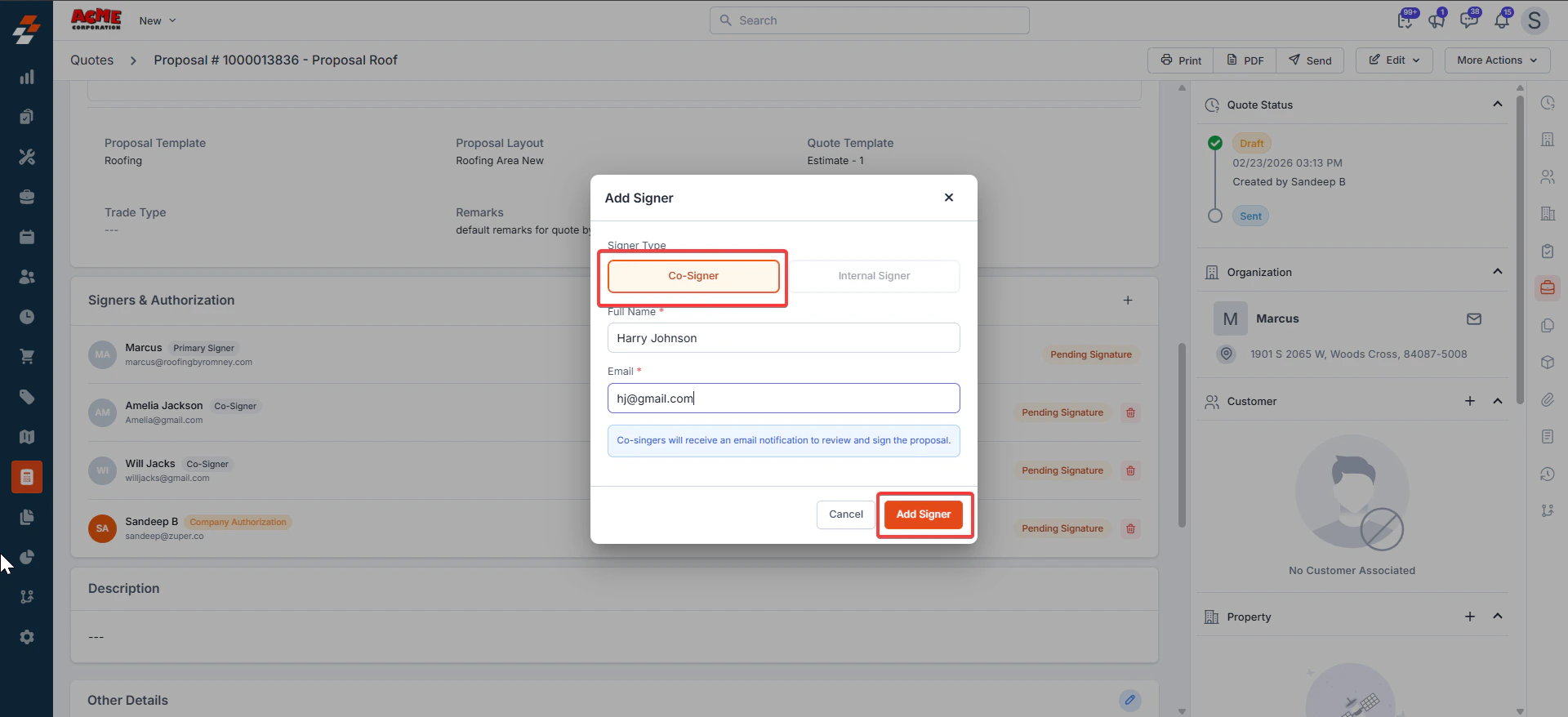Add a property with the plus icon
The image size is (1568, 717).
pyautogui.click(x=1470, y=617)
